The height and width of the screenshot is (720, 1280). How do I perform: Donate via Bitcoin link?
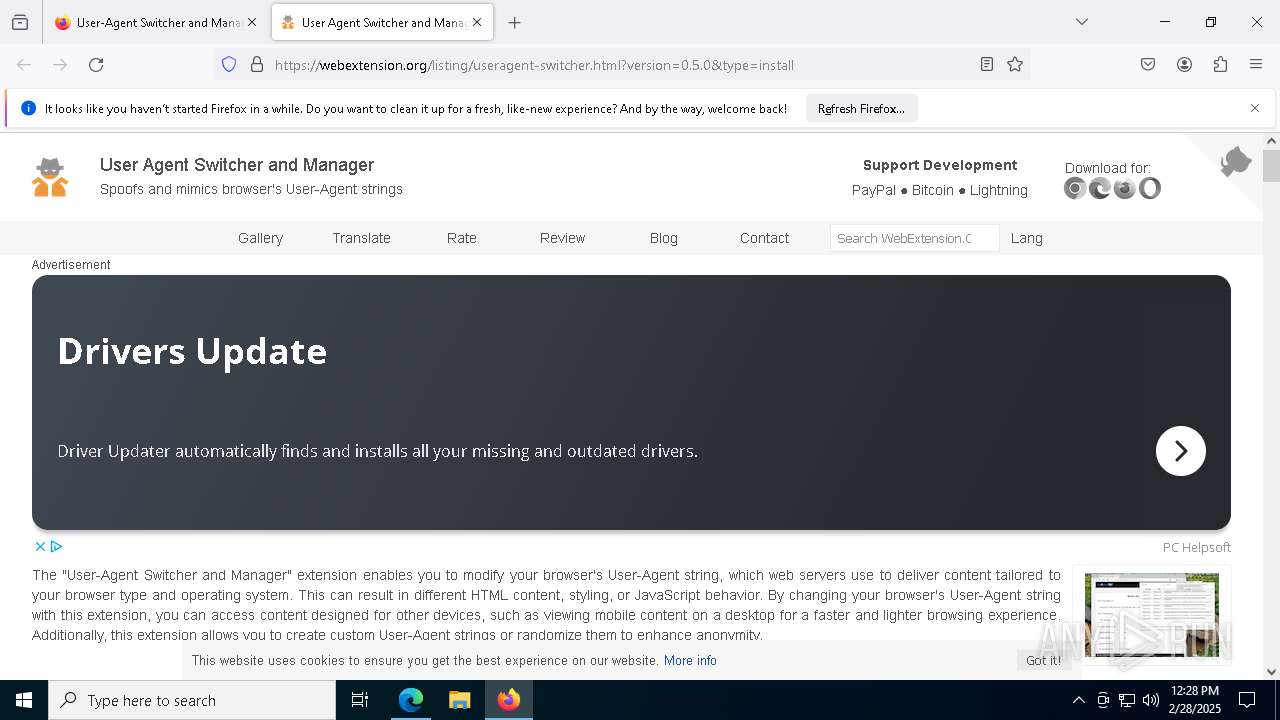pos(933,190)
